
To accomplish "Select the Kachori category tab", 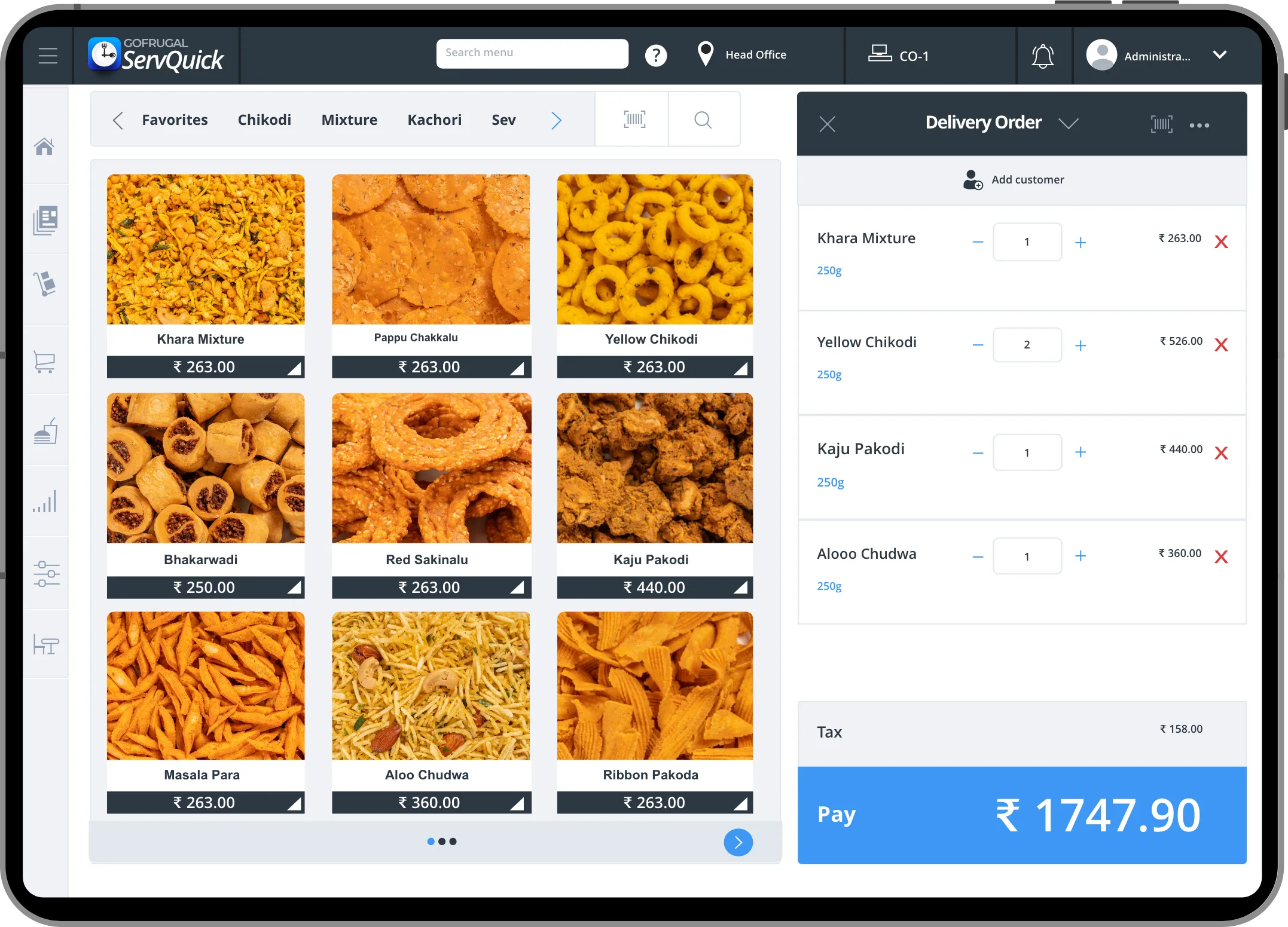I will (434, 120).
